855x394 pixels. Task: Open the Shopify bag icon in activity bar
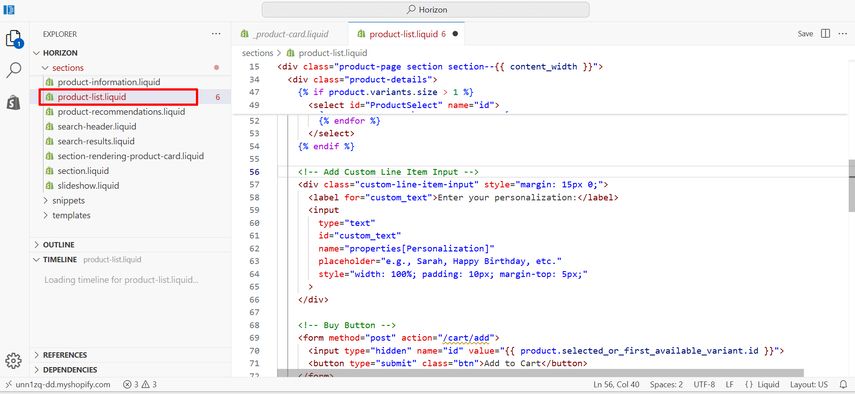14,101
